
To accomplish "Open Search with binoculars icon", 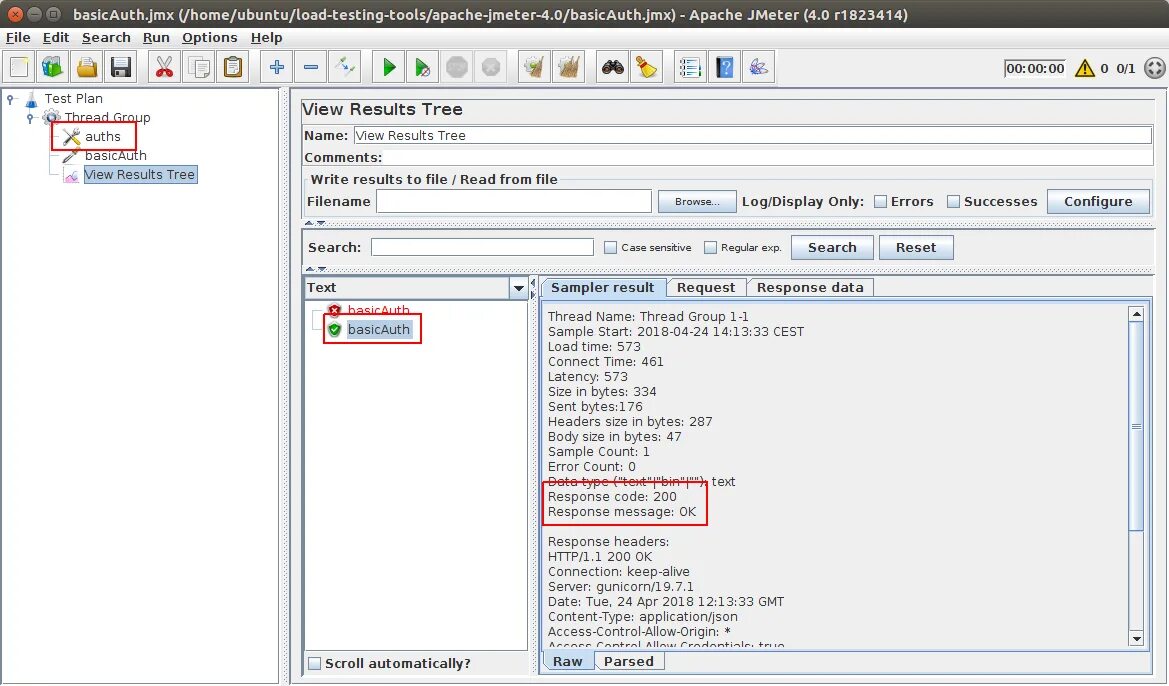I will (x=613, y=67).
